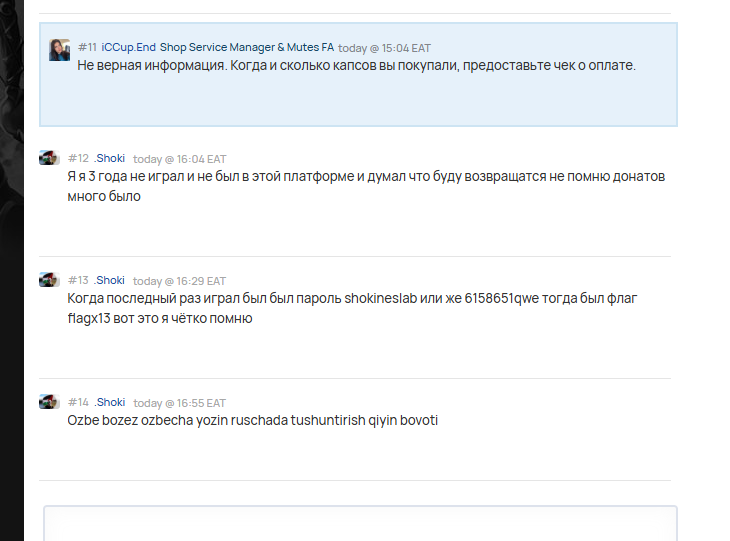Open .Shoki profile link in post #12
The width and height of the screenshot is (730, 541).
tap(110, 158)
